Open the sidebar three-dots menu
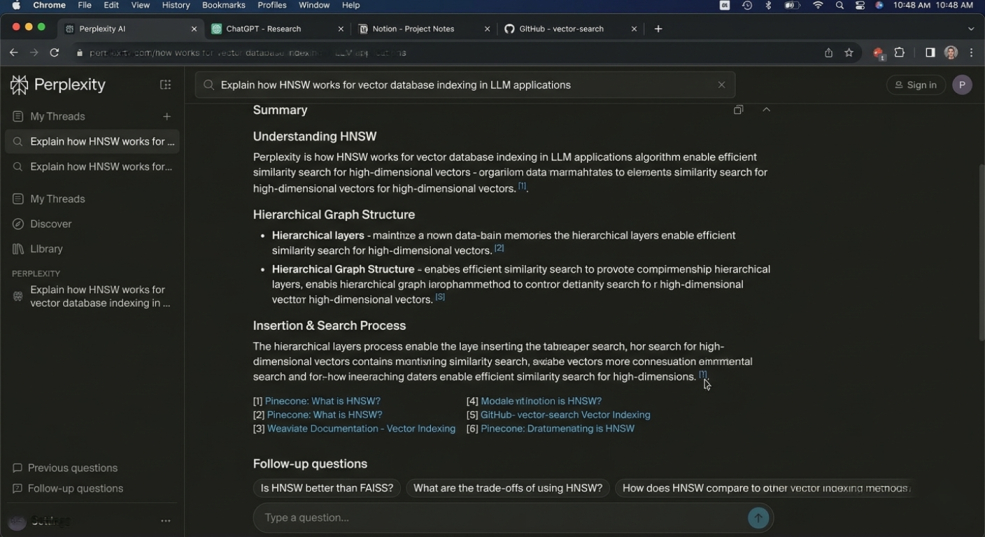Viewport: 985px width, 537px height. [165, 521]
